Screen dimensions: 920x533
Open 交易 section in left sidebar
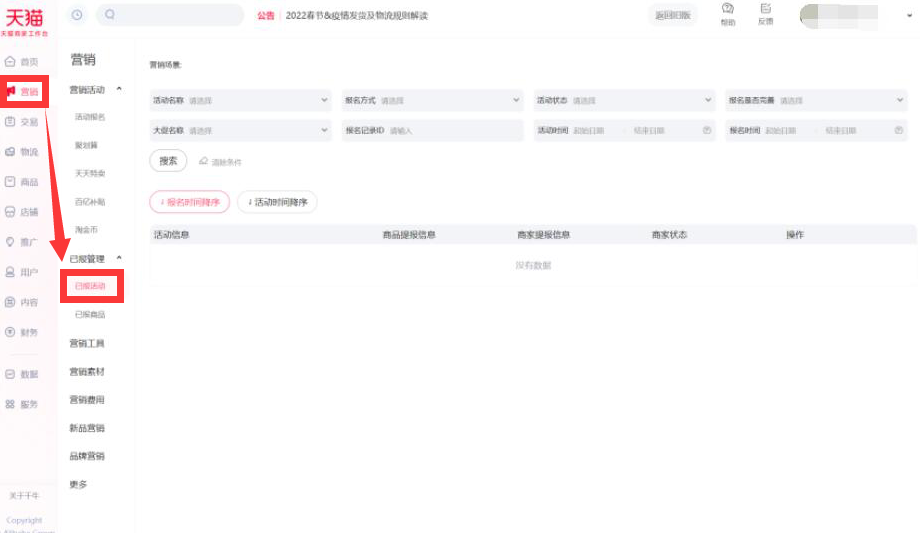click(x=22, y=122)
